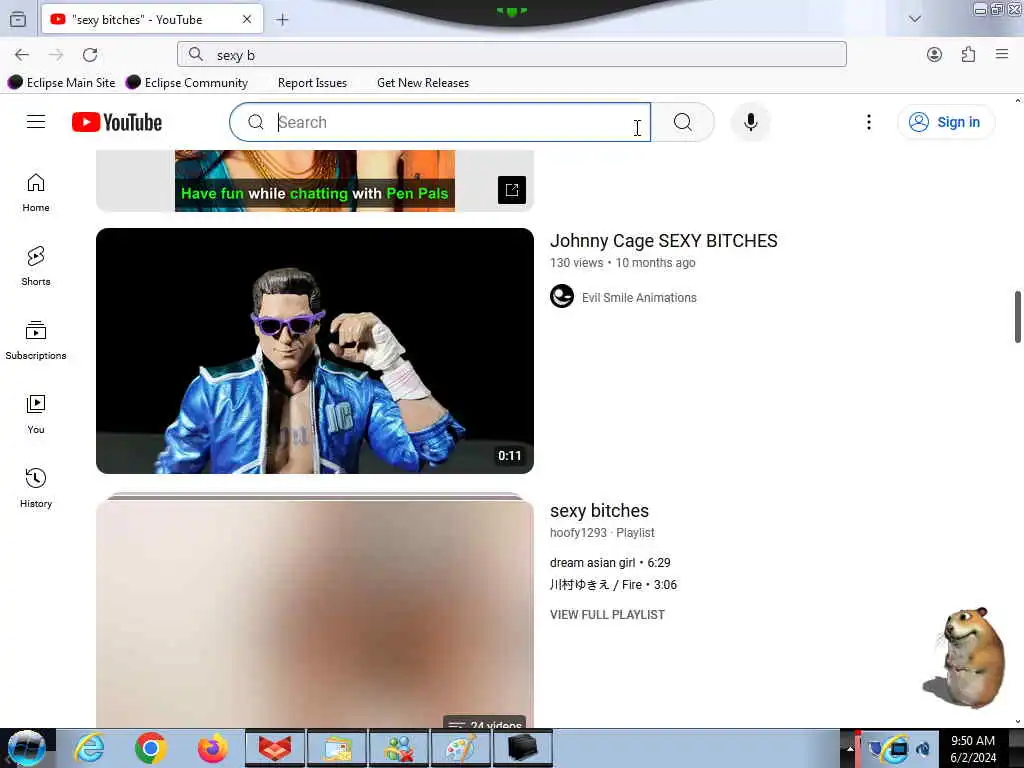Open History in the sidebar
The width and height of the screenshot is (1024, 768).
36,488
